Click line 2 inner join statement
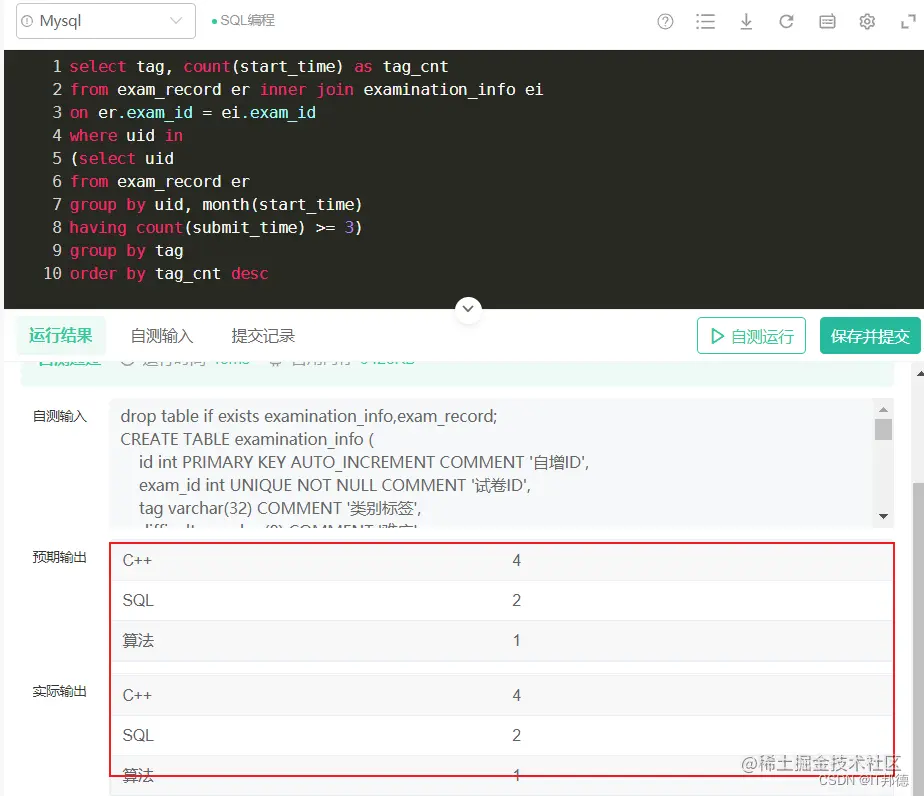Screen dimensions: 924x796 [x=306, y=90]
